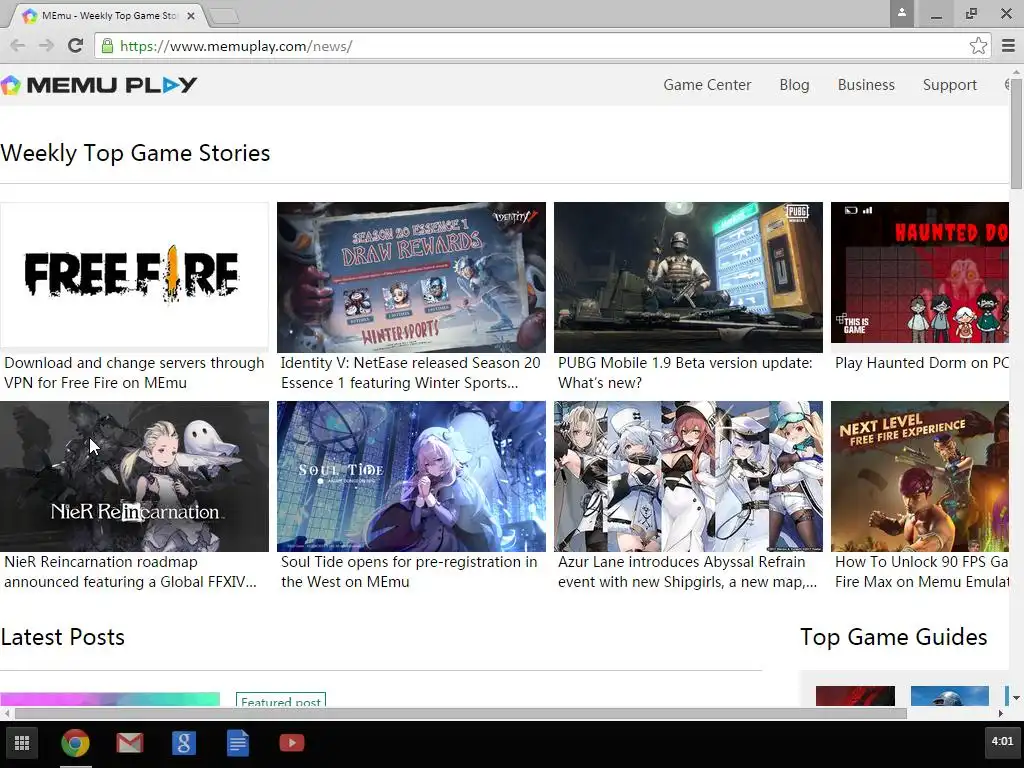The height and width of the screenshot is (768, 1024).
Task: Click the scroll-left arrow of horizontal scrollbar
Action: tap(7, 714)
